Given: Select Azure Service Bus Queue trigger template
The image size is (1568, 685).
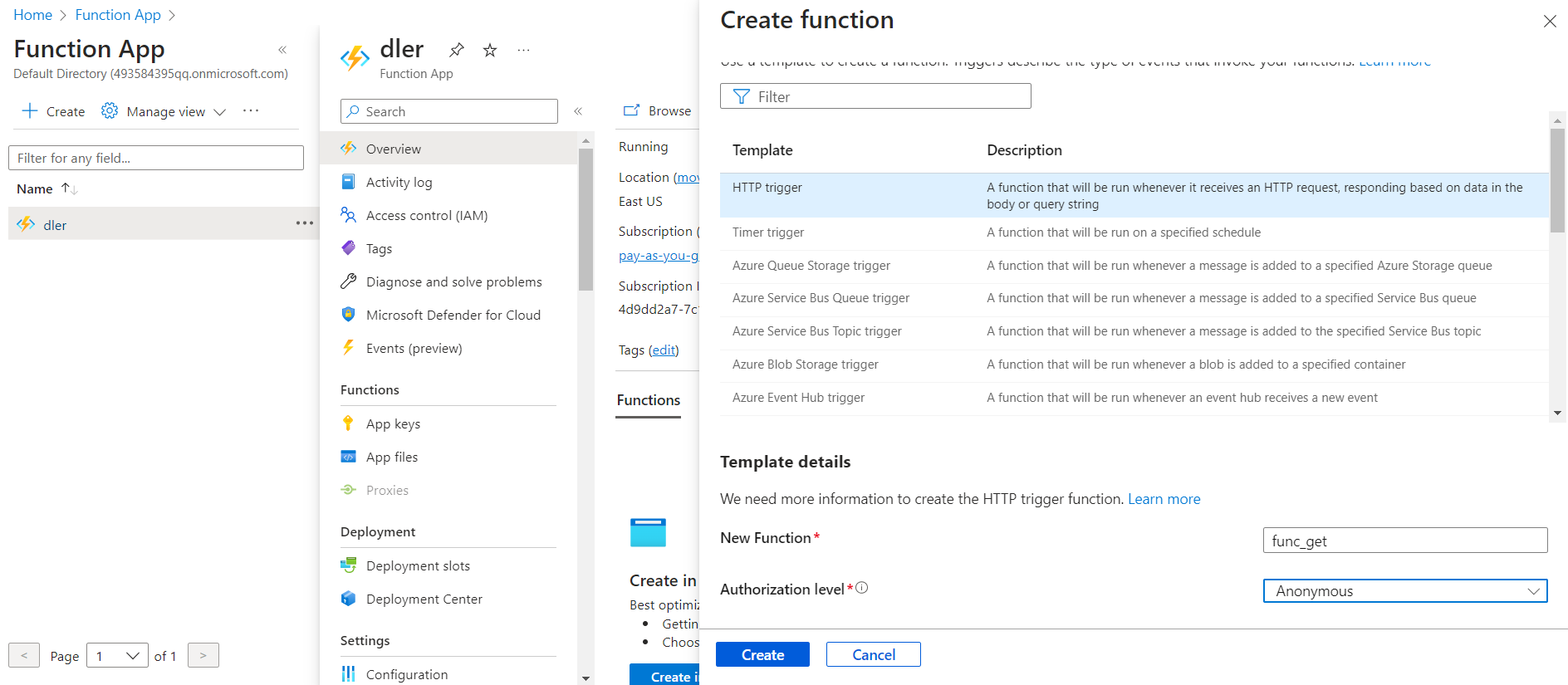Looking at the screenshot, I should [1134, 298].
